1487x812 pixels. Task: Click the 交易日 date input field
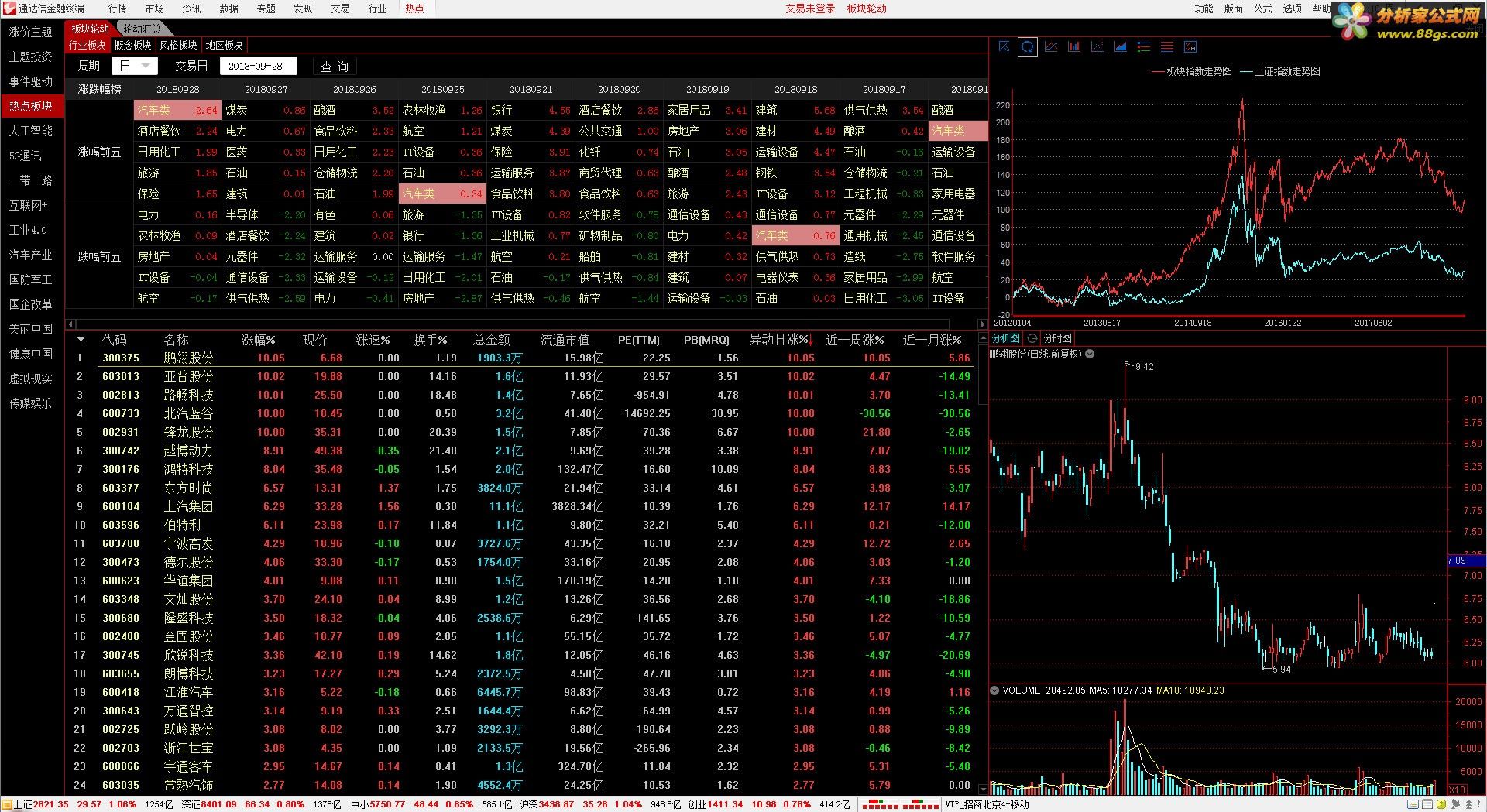click(260, 67)
